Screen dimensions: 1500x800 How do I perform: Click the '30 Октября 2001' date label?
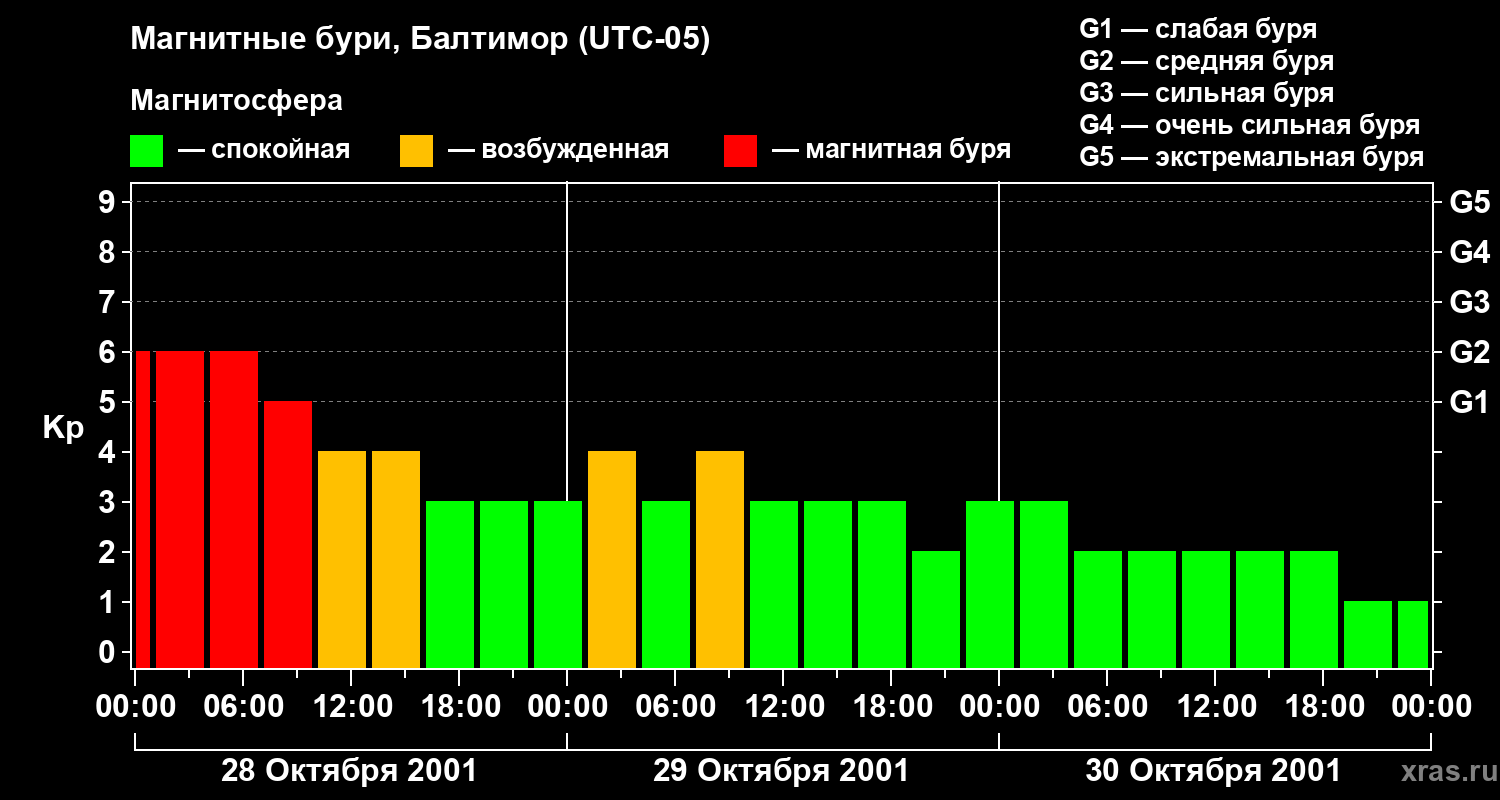[1213, 771]
